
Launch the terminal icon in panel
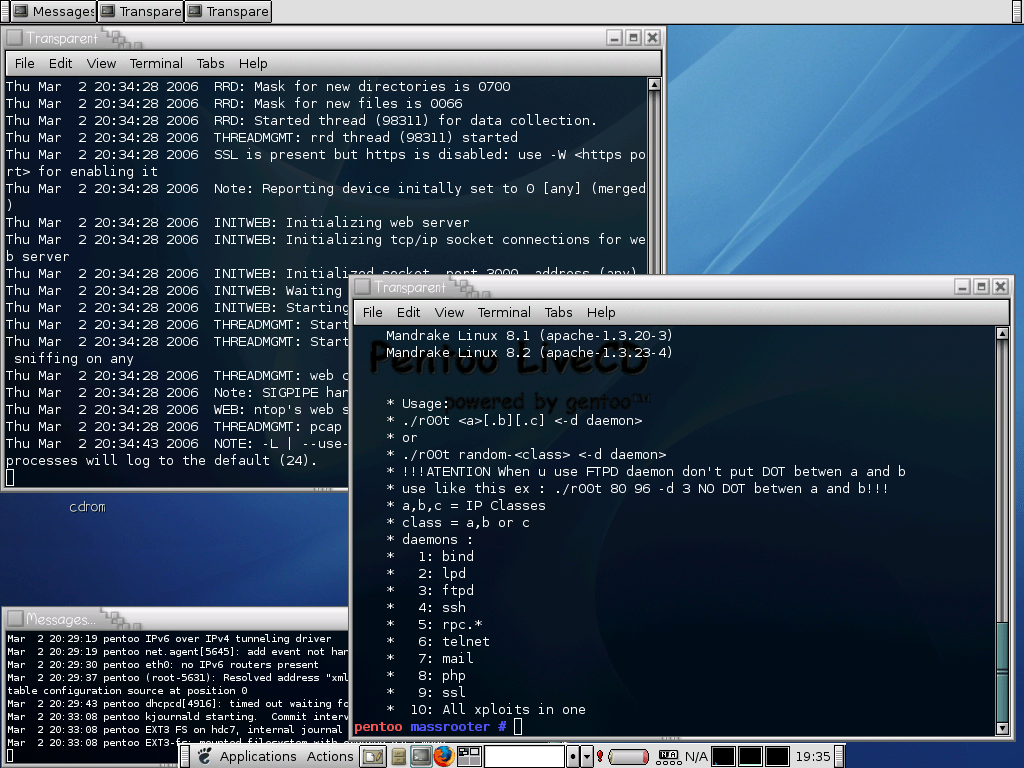(x=420, y=756)
